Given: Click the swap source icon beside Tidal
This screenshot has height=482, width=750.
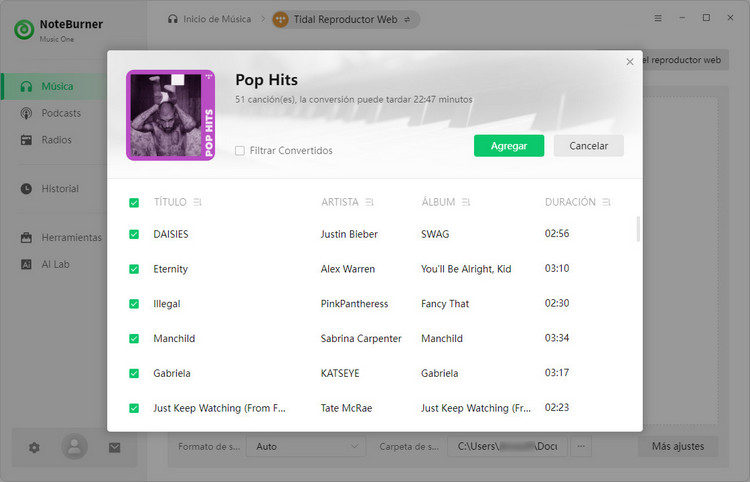Looking at the screenshot, I should coord(407,19).
